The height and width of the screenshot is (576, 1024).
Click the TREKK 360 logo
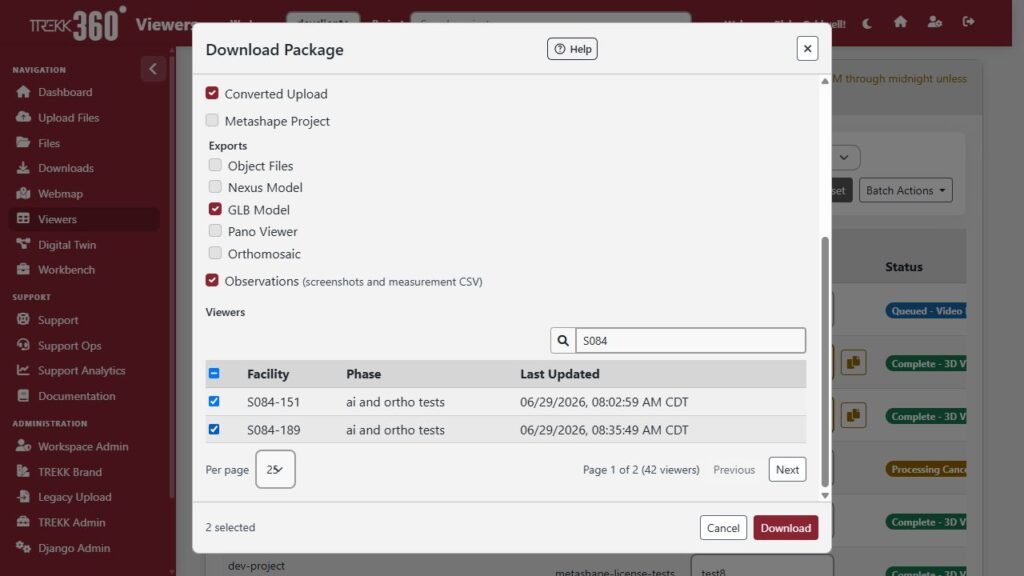(77, 24)
